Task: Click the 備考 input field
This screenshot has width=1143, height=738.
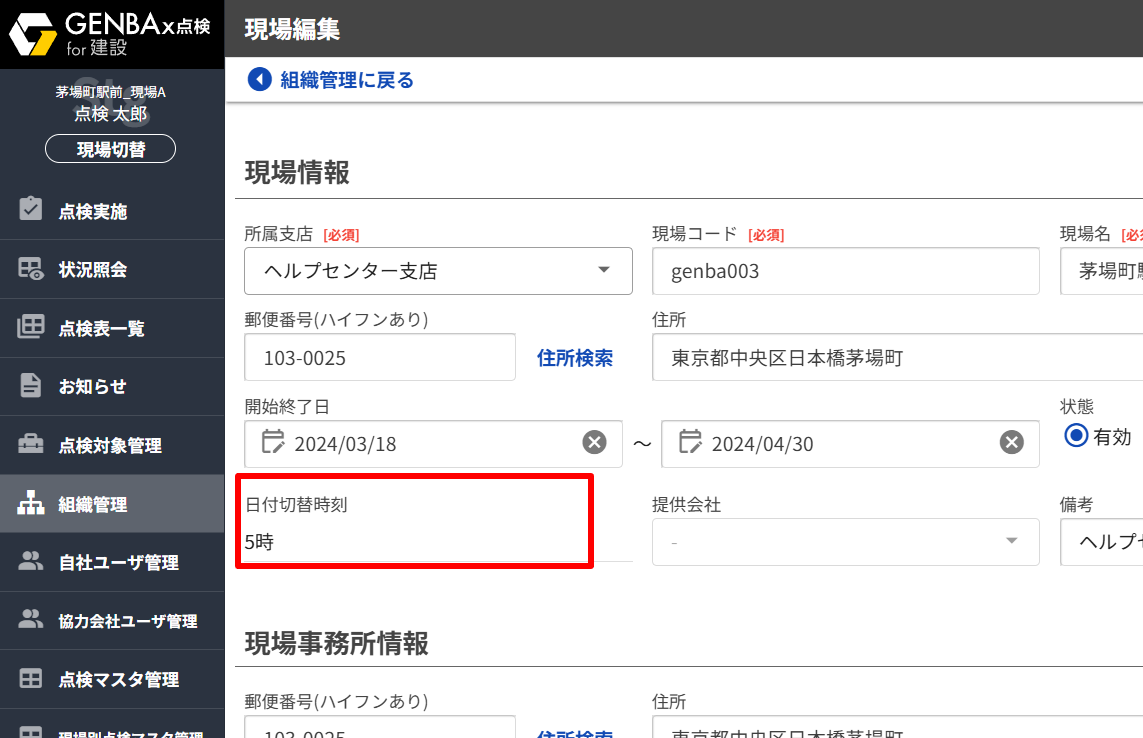Action: click(1101, 542)
